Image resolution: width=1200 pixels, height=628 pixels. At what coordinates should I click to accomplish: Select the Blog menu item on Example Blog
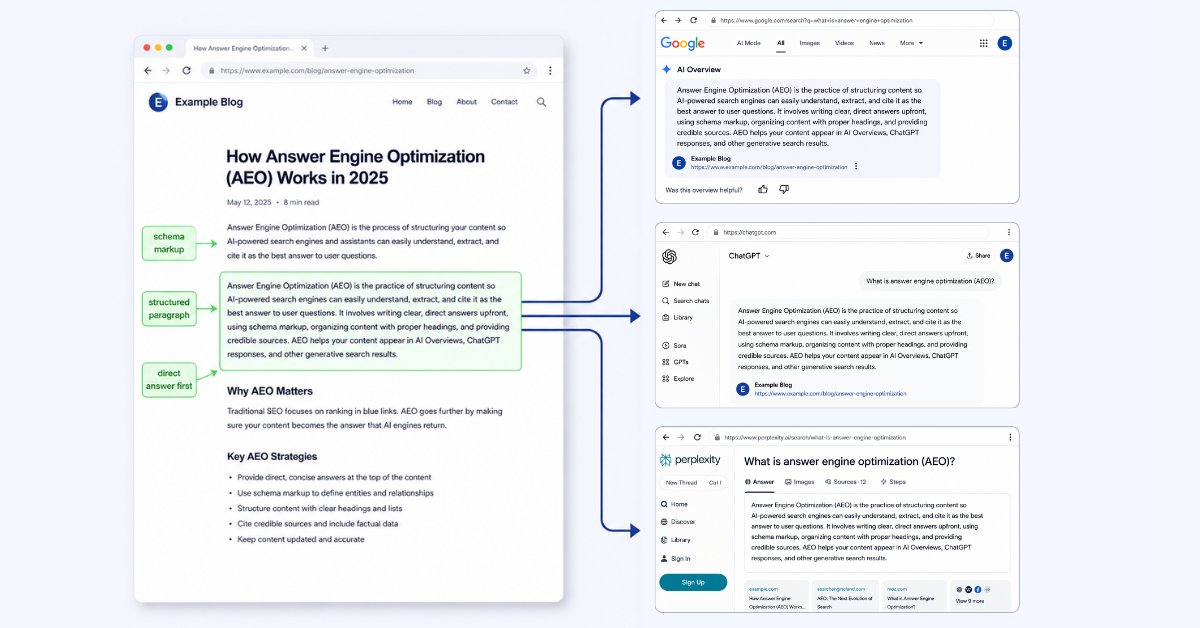coord(434,102)
